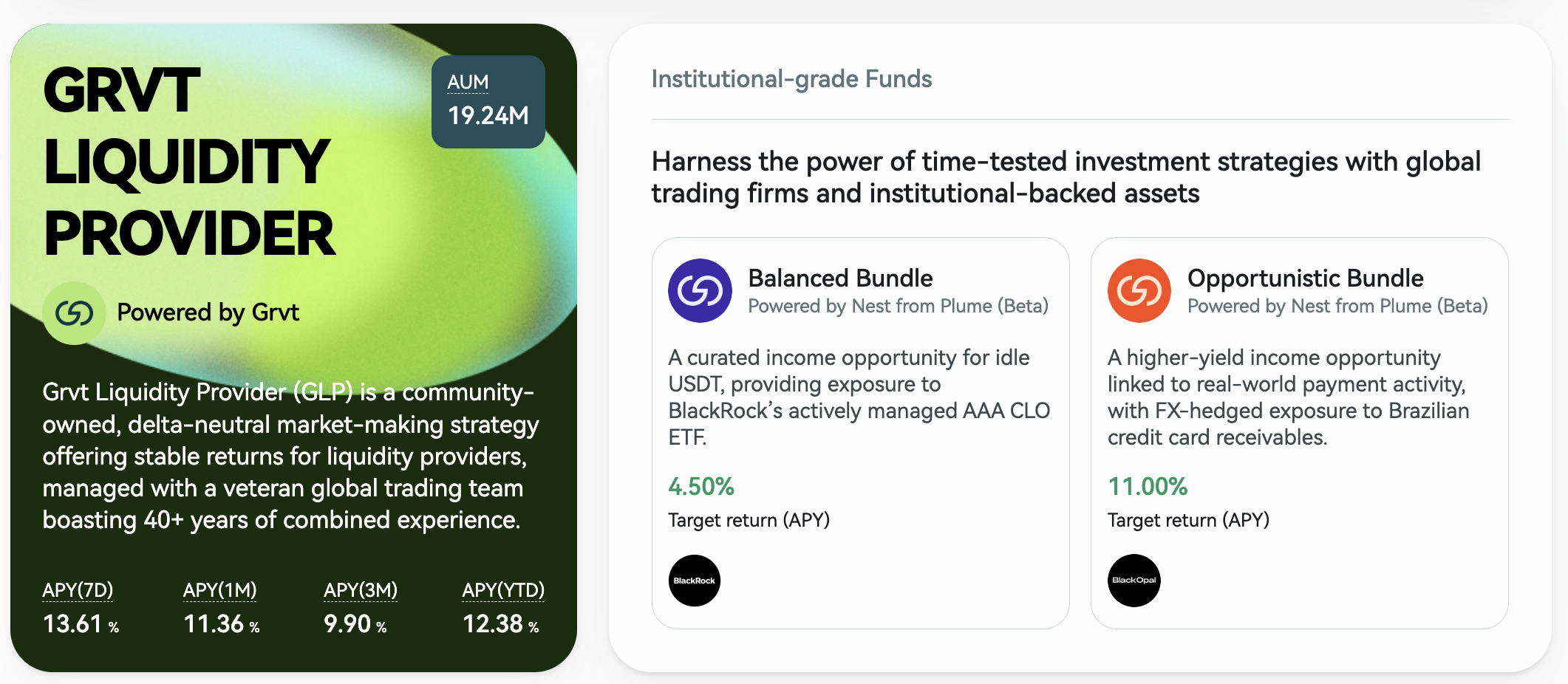Click the Opportunistic Bundle description paragraph

pos(1288,397)
